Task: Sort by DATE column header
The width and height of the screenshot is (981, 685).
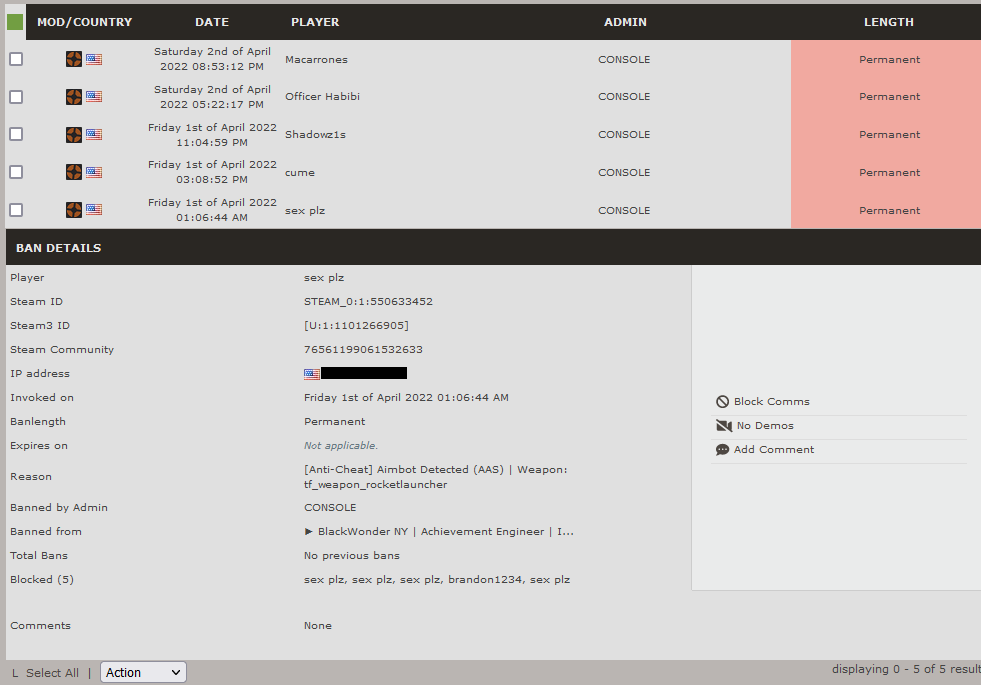Action: (212, 22)
